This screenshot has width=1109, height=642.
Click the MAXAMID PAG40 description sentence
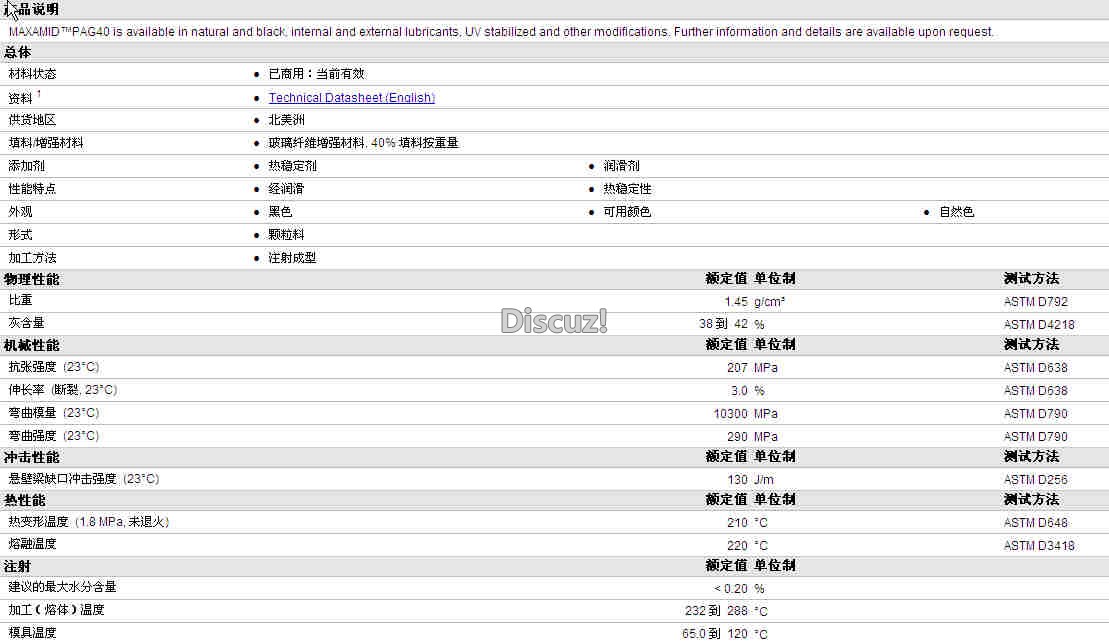click(x=501, y=32)
